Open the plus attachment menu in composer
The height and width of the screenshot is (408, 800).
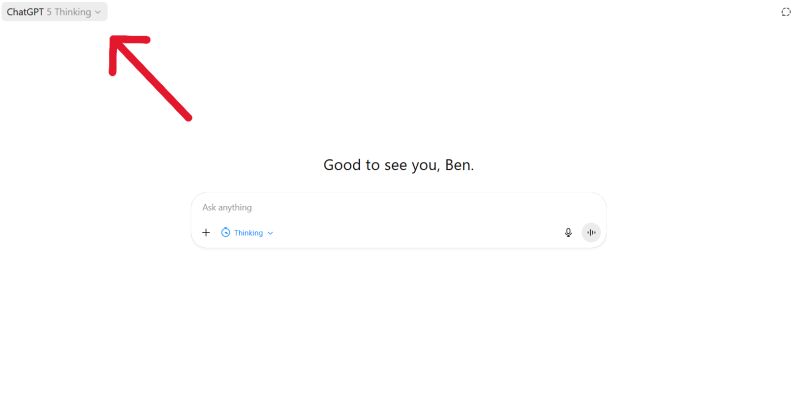point(206,233)
